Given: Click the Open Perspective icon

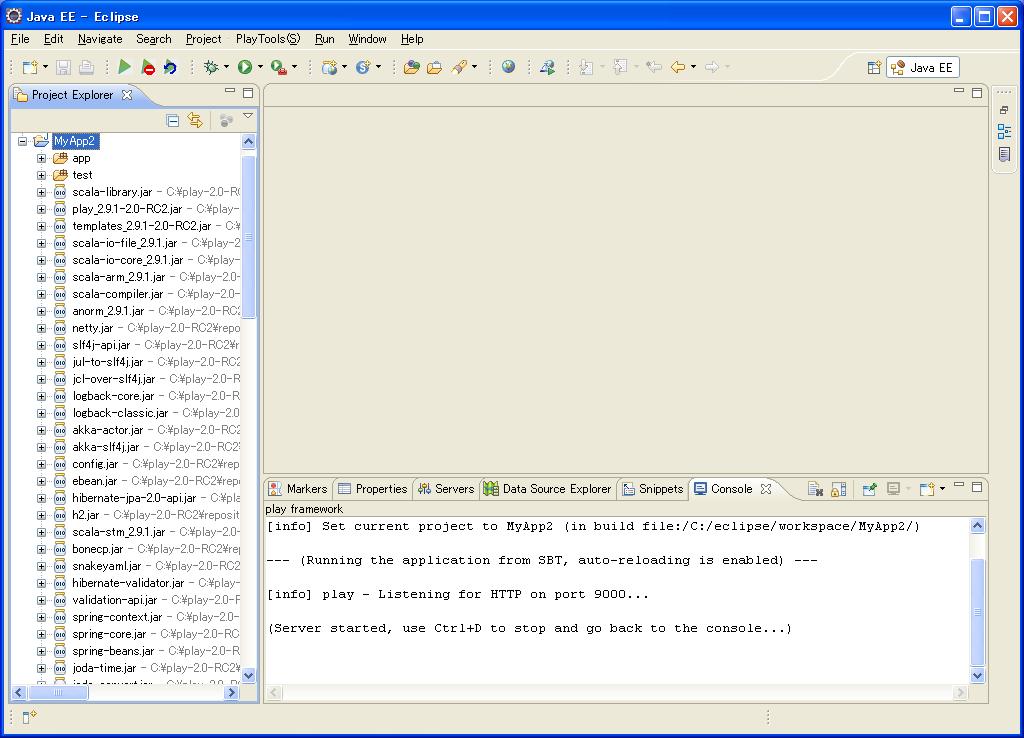Looking at the screenshot, I should pos(874,67).
